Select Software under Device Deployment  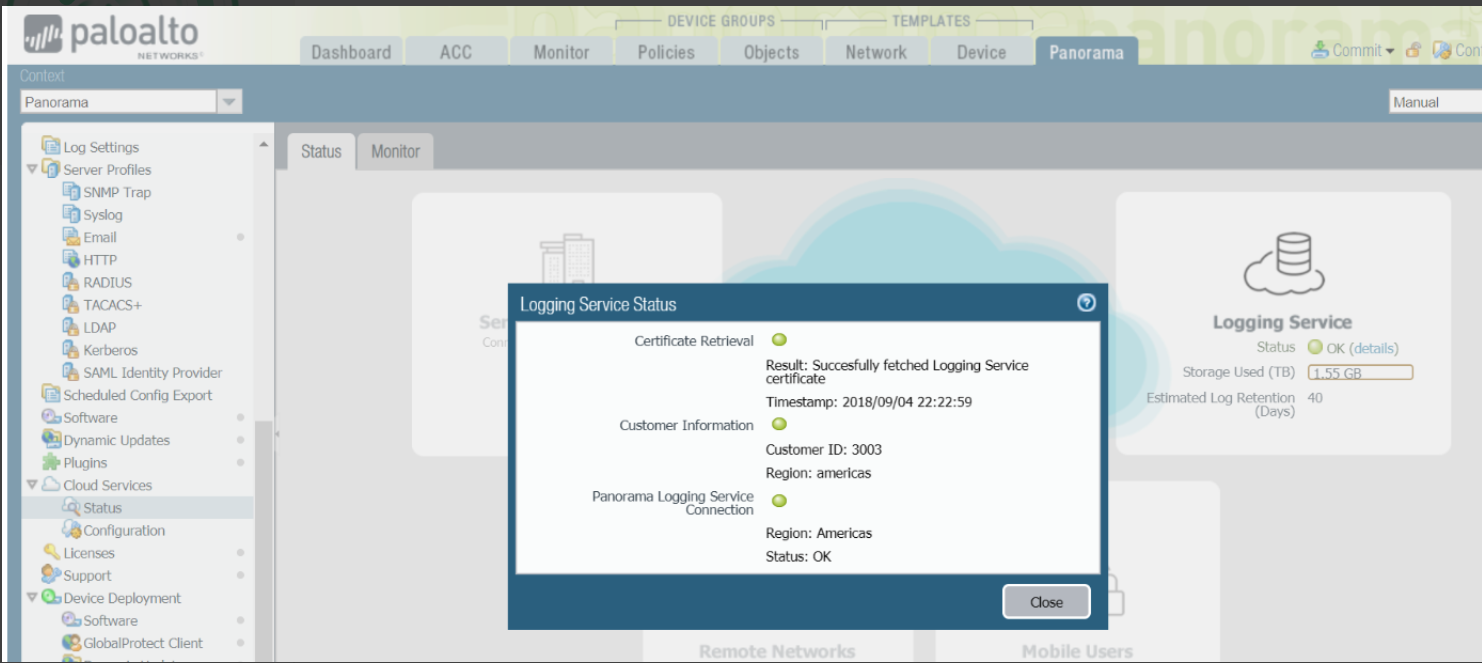(x=110, y=620)
